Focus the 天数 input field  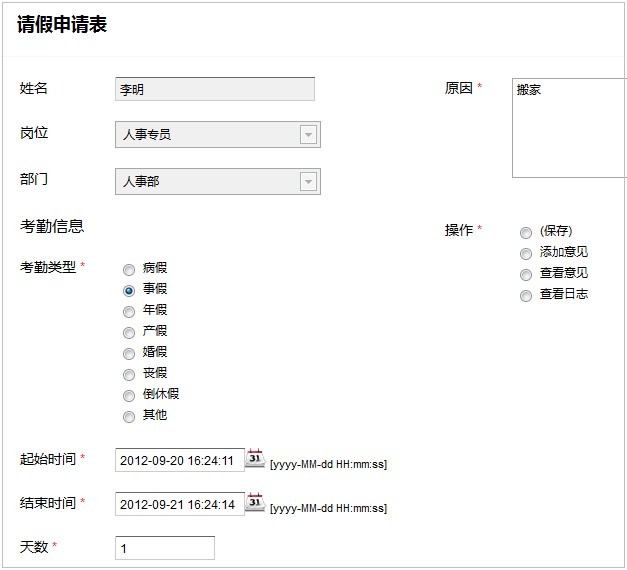click(165, 548)
